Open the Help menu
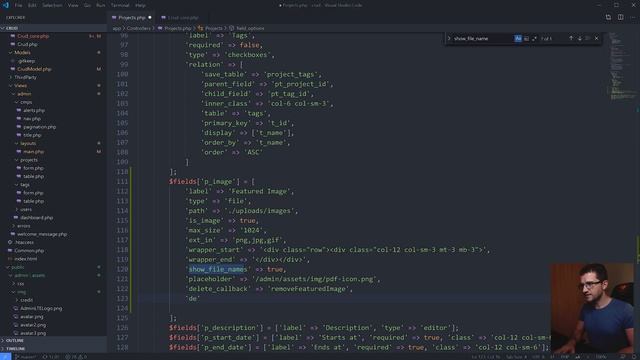This screenshot has height=360, width=640. click(140, 5)
